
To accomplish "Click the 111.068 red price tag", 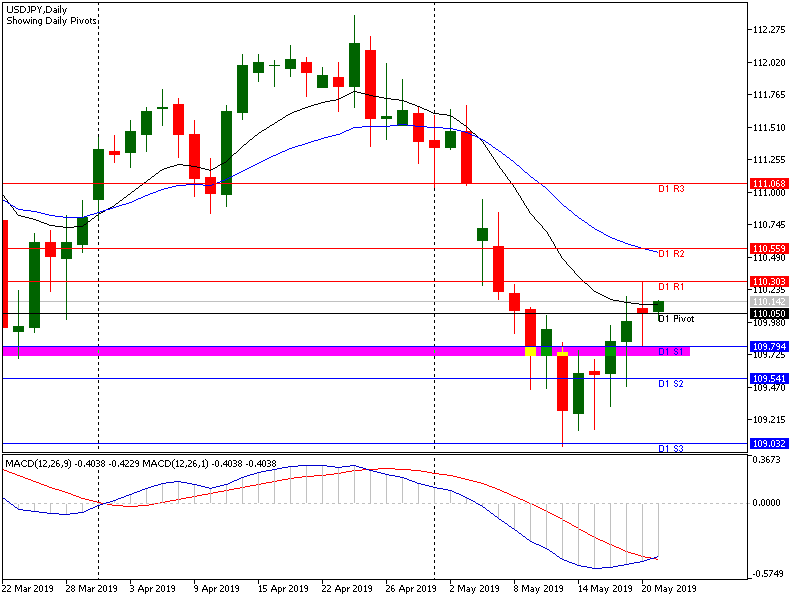I will click(x=769, y=184).
